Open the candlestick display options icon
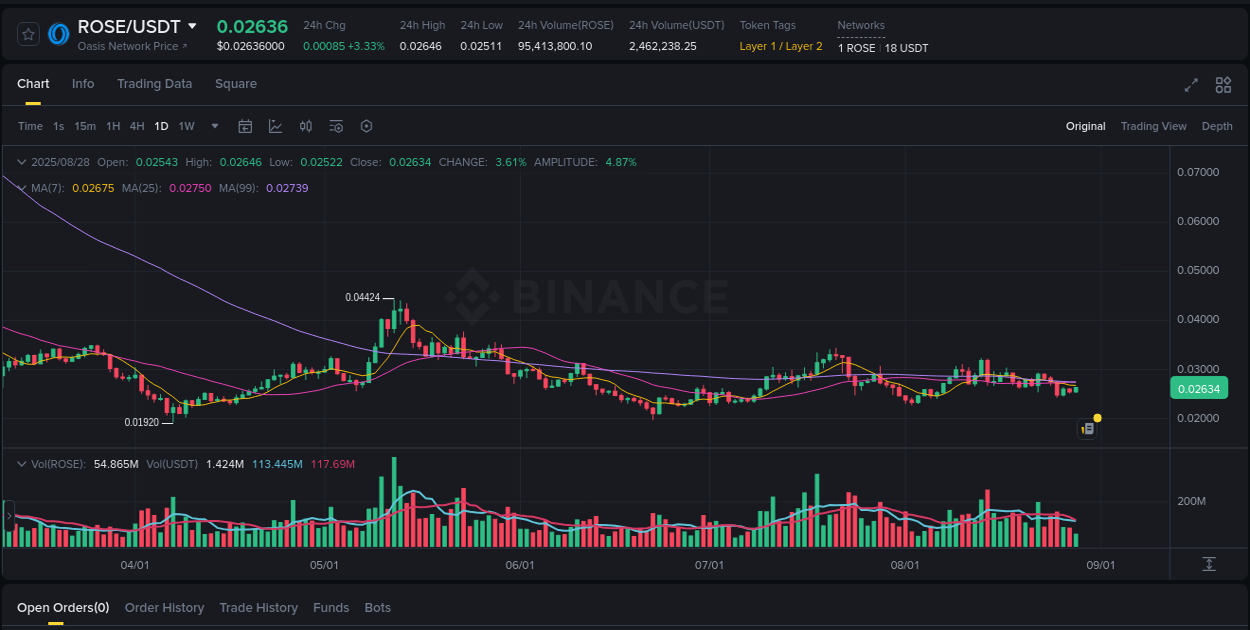Image resolution: width=1250 pixels, height=630 pixels. point(306,126)
